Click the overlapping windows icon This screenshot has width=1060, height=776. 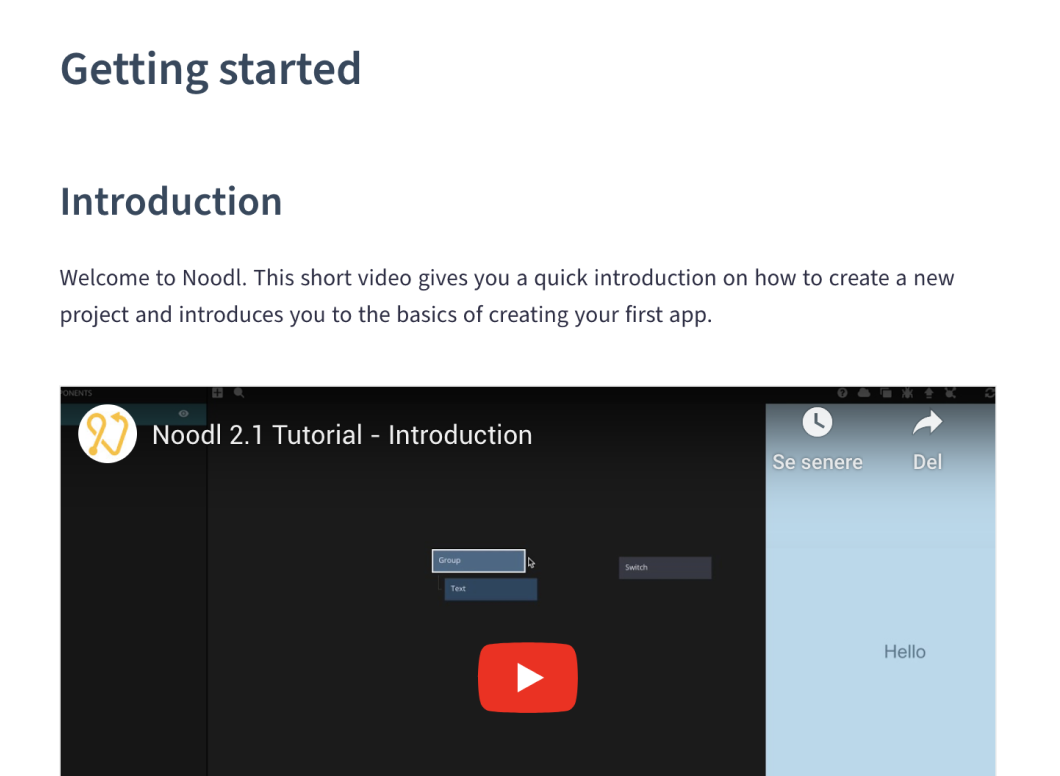[x=886, y=394]
